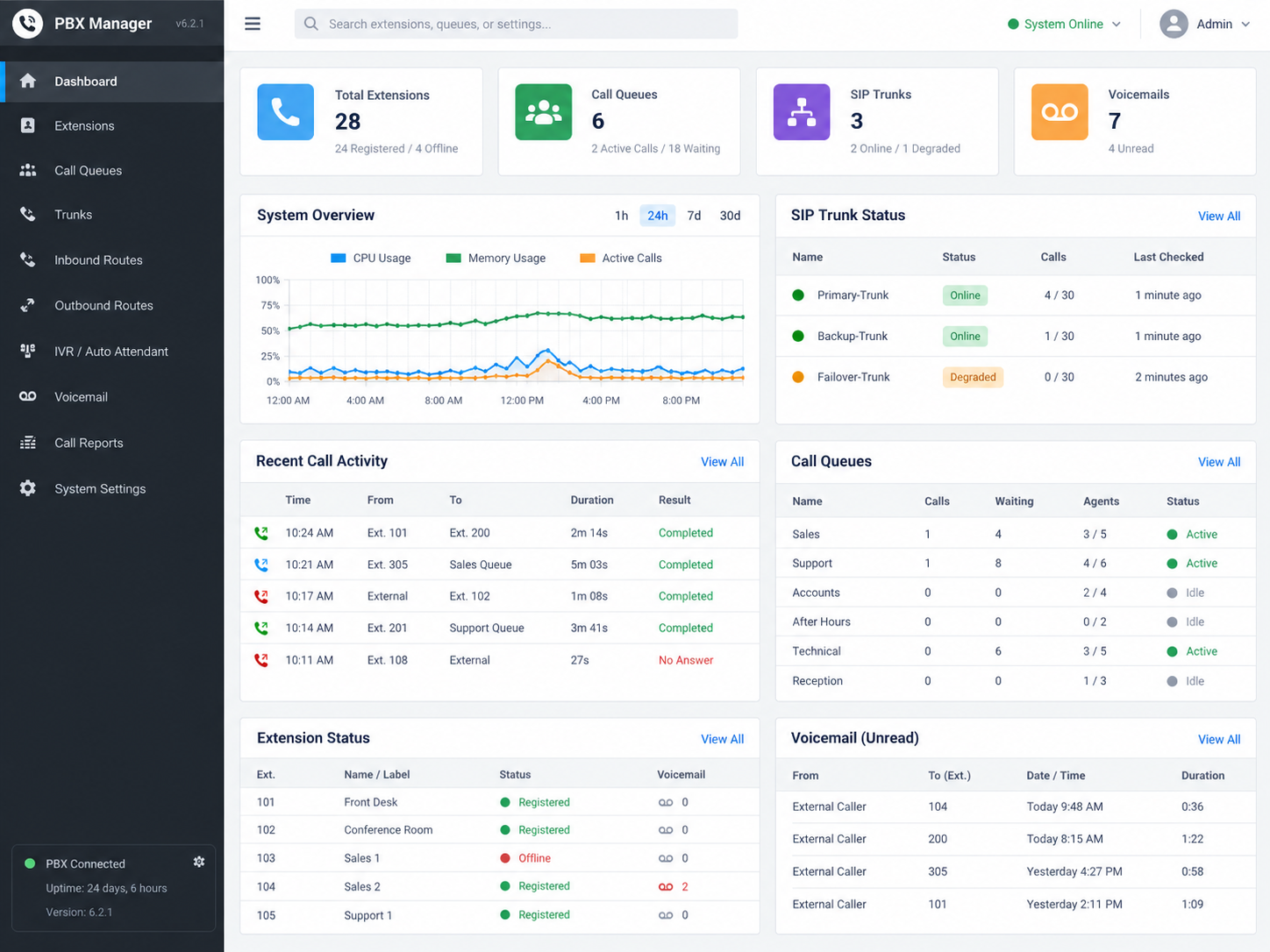Expand the System Online dropdown

[1064, 25]
